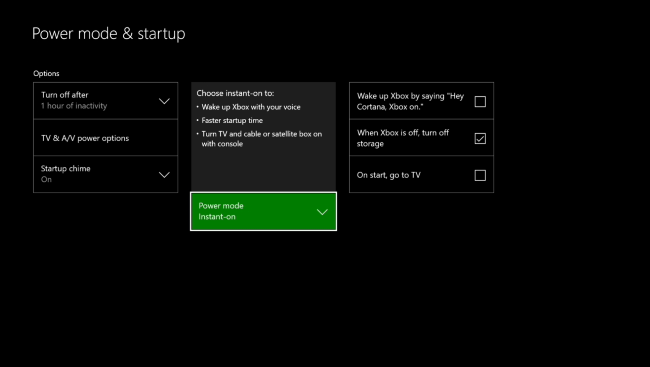
Task: Tick the "On start, go to TV" checkbox
Action: click(x=480, y=175)
